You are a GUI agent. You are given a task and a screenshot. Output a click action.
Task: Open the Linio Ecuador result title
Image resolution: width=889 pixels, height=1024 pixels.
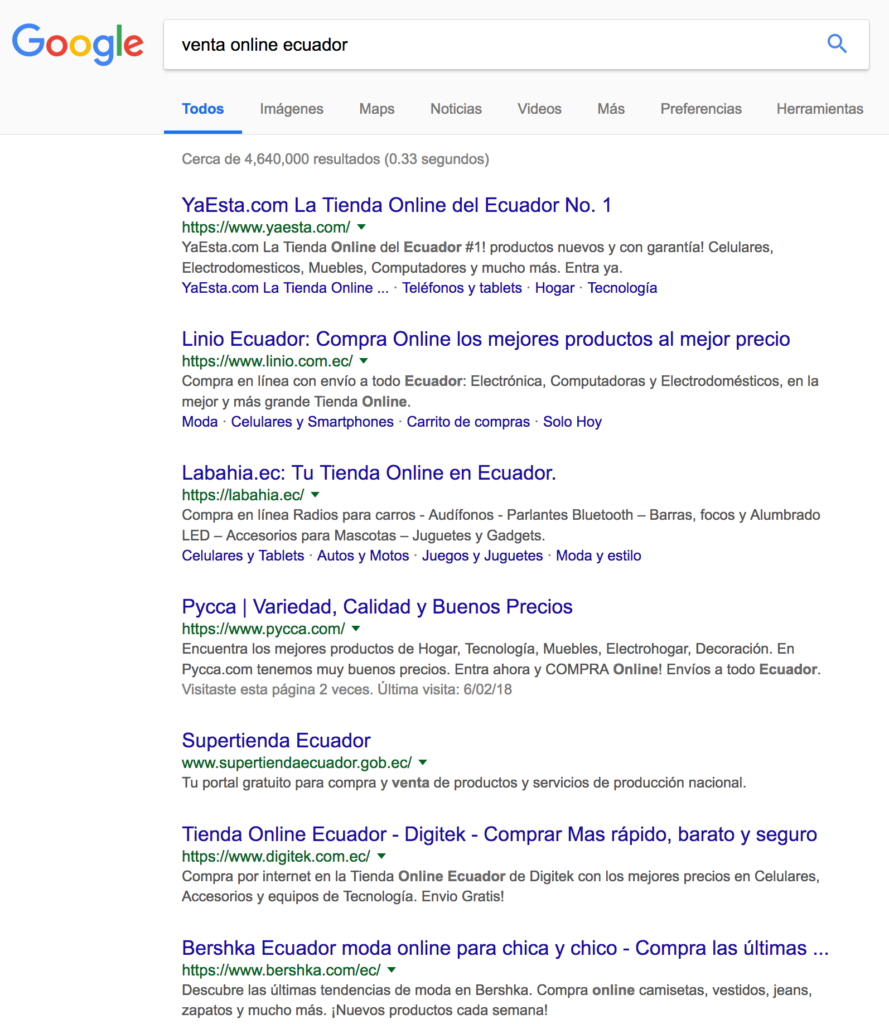[486, 339]
